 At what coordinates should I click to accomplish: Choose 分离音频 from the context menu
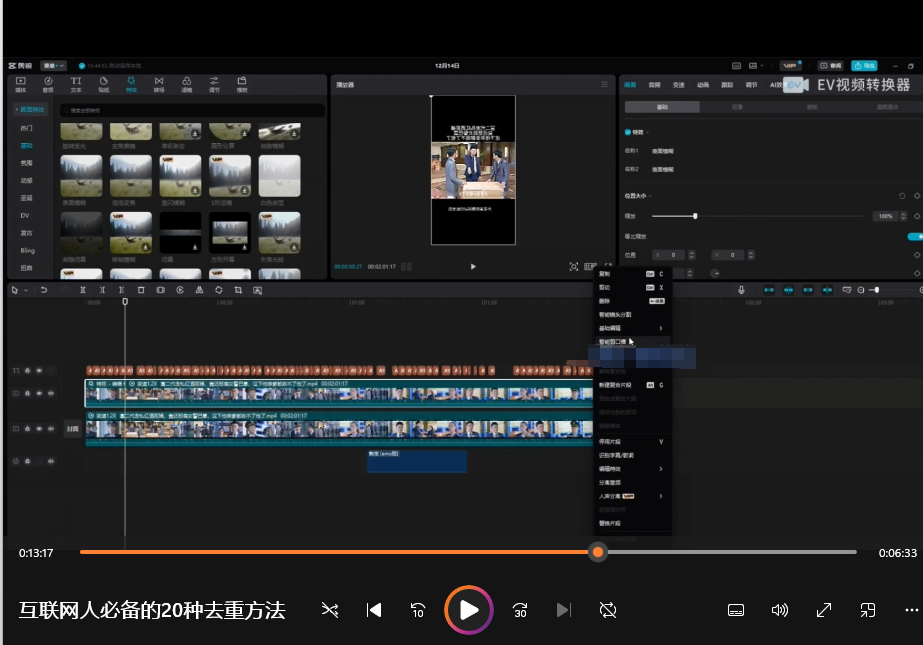(x=610, y=483)
